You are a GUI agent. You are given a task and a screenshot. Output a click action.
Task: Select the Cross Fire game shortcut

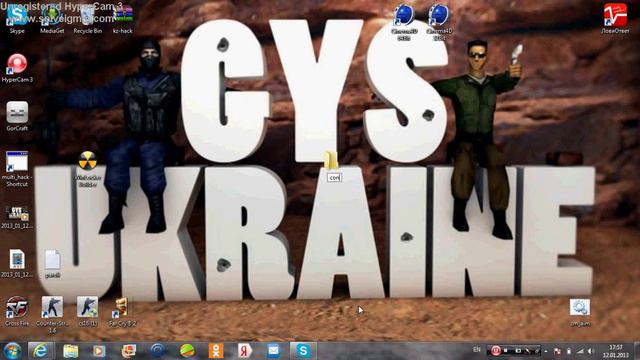(17, 311)
